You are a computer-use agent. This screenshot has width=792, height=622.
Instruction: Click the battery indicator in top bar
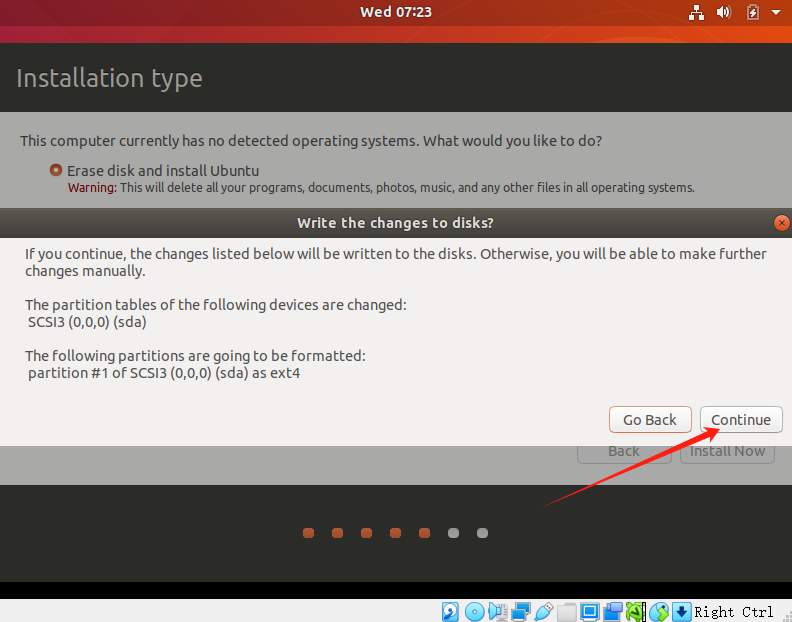(753, 12)
